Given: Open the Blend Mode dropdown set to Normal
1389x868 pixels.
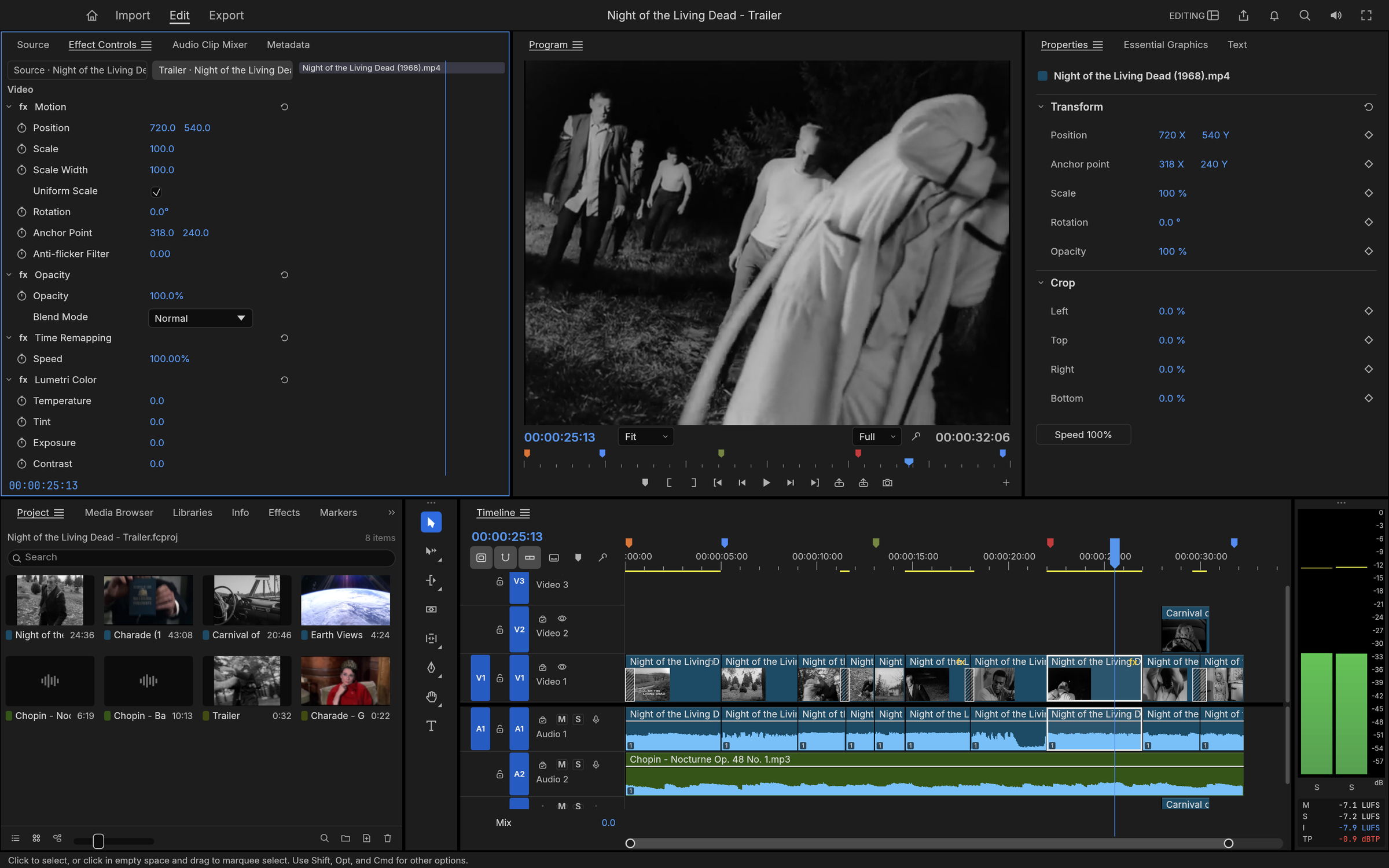Looking at the screenshot, I should [x=200, y=318].
